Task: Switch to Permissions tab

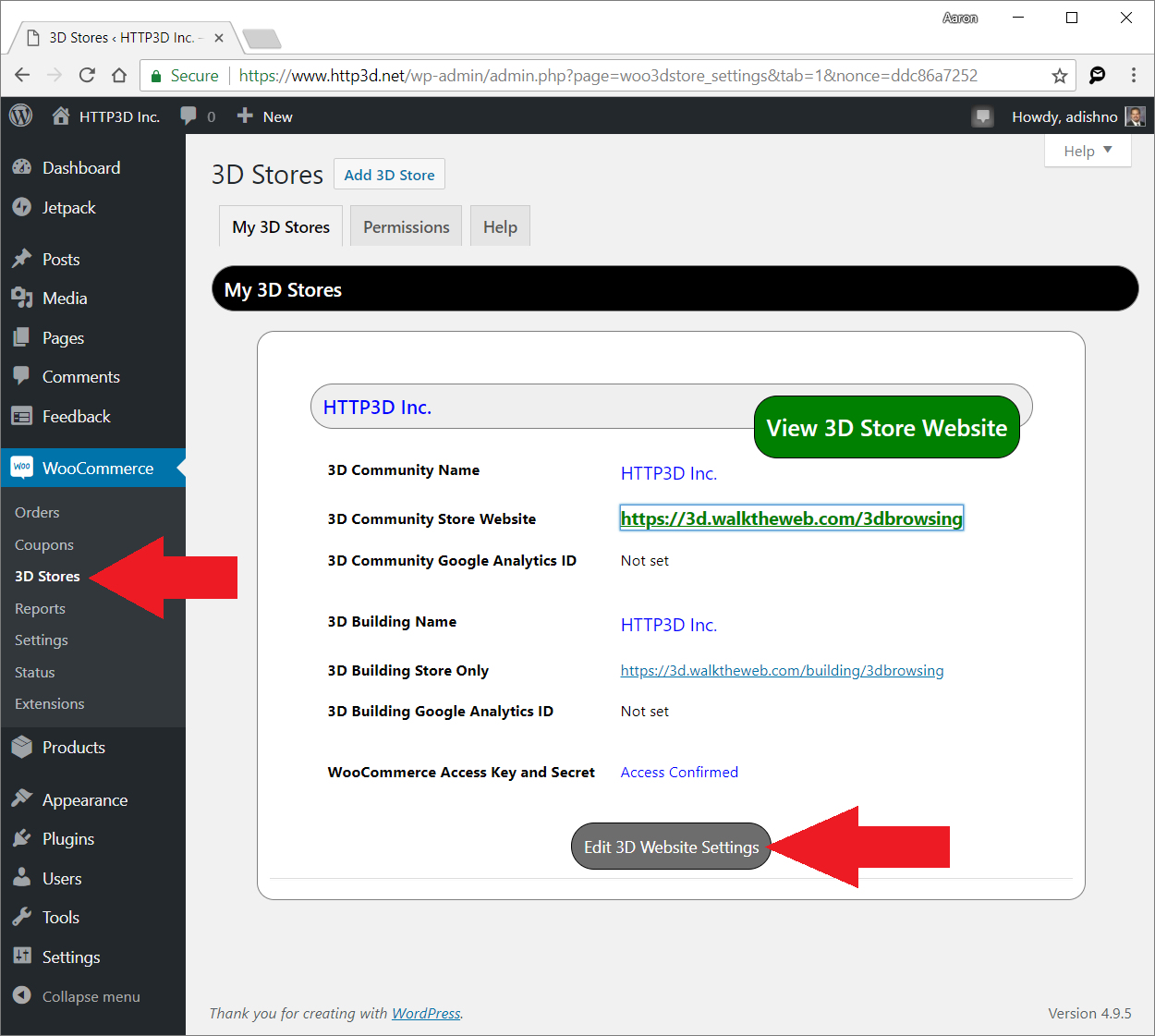Action: 407,226
